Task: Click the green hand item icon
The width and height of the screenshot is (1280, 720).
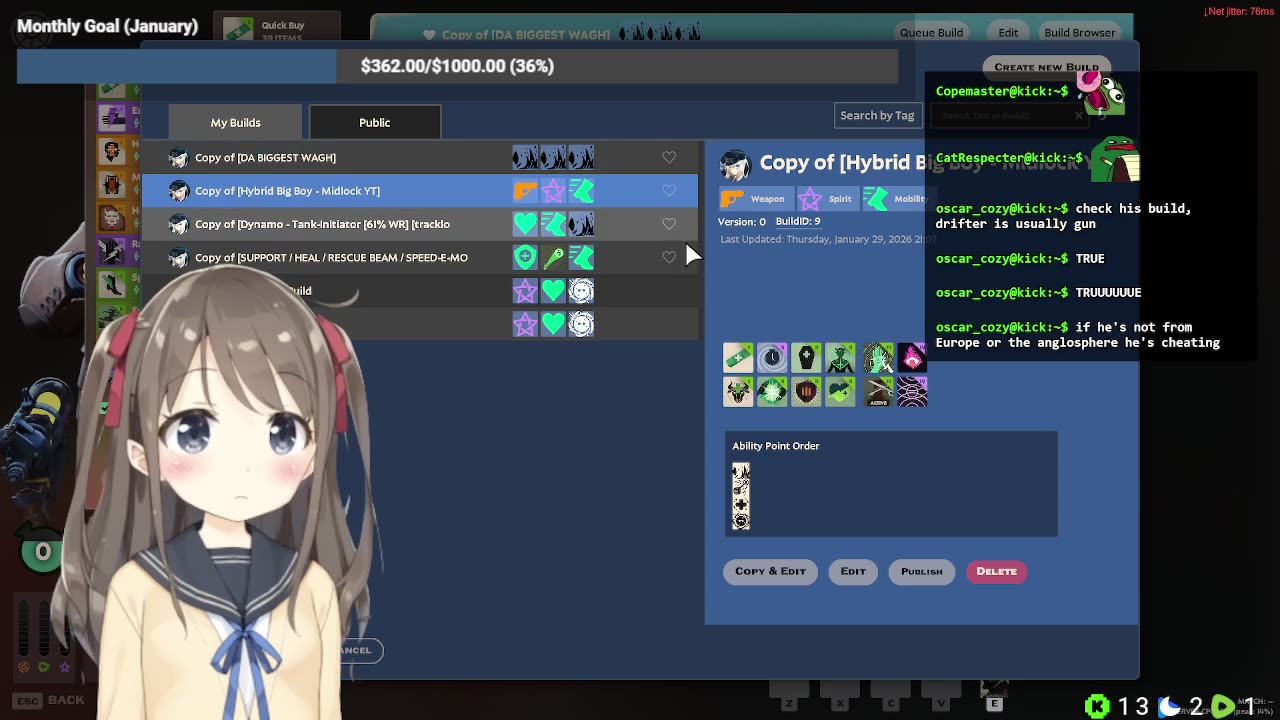Action: (x=878, y=357)
